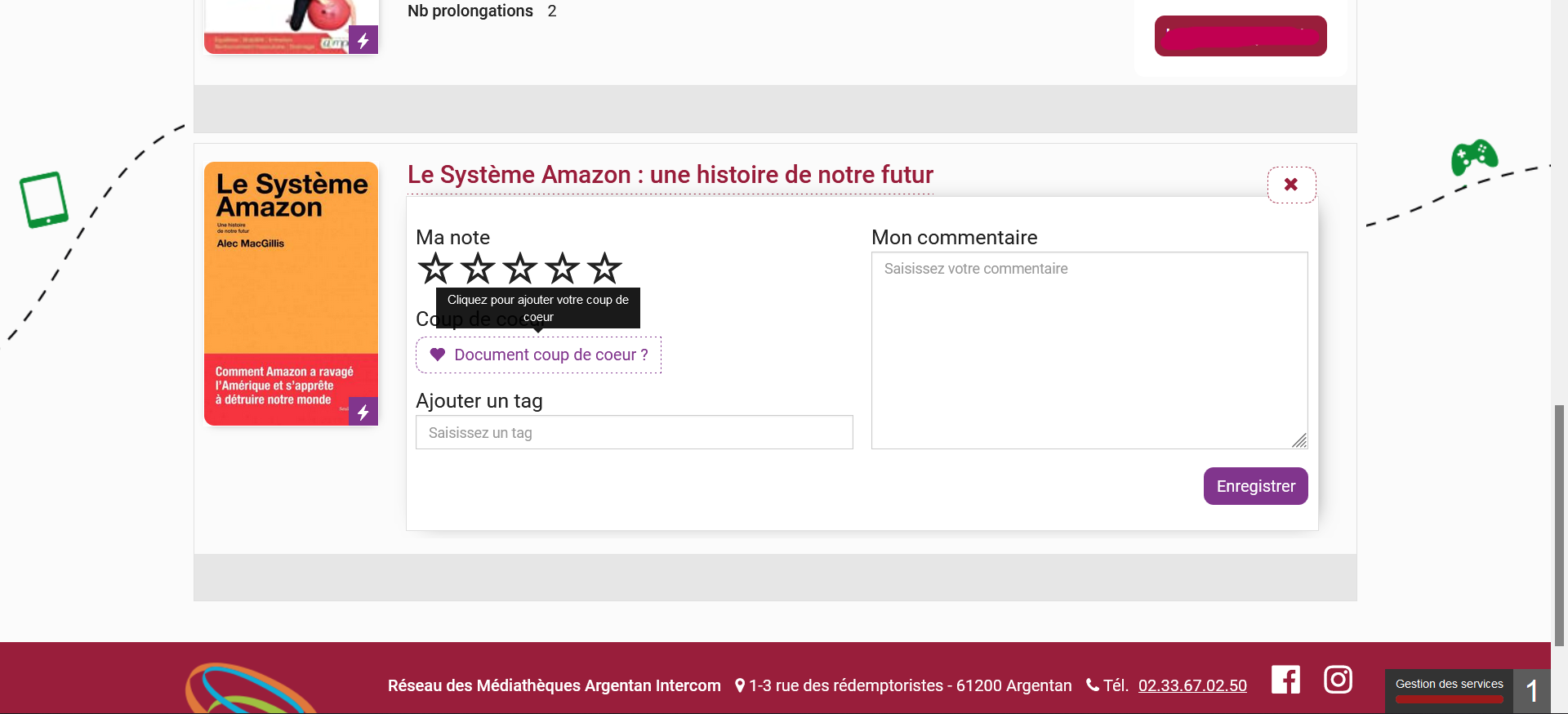Image resolution: width=1568 pixels, height=714 pixels.
Task: Click the comment box resize handle
Action: [x=1299, y=440]
